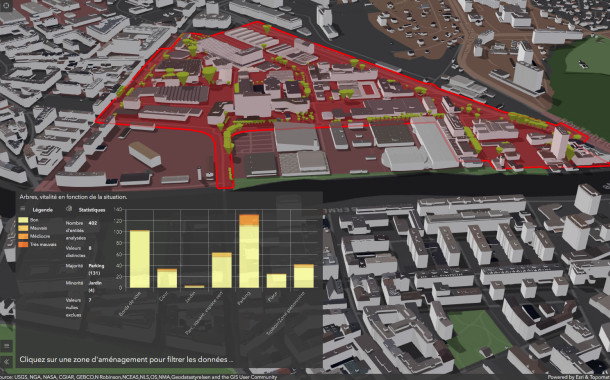The width and height of the screenshot is (610, 380).
Task: Click the 'Médiocre' legend color swatch
Action: [x=23, y=236]
